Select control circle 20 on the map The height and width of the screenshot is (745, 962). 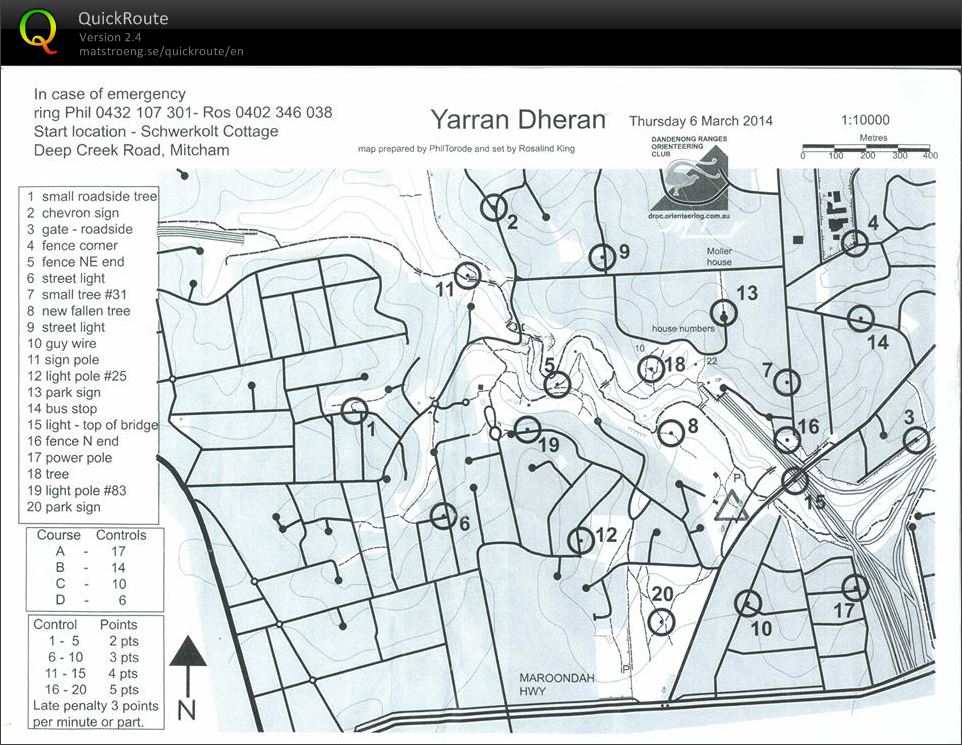[x=661, y=621]
